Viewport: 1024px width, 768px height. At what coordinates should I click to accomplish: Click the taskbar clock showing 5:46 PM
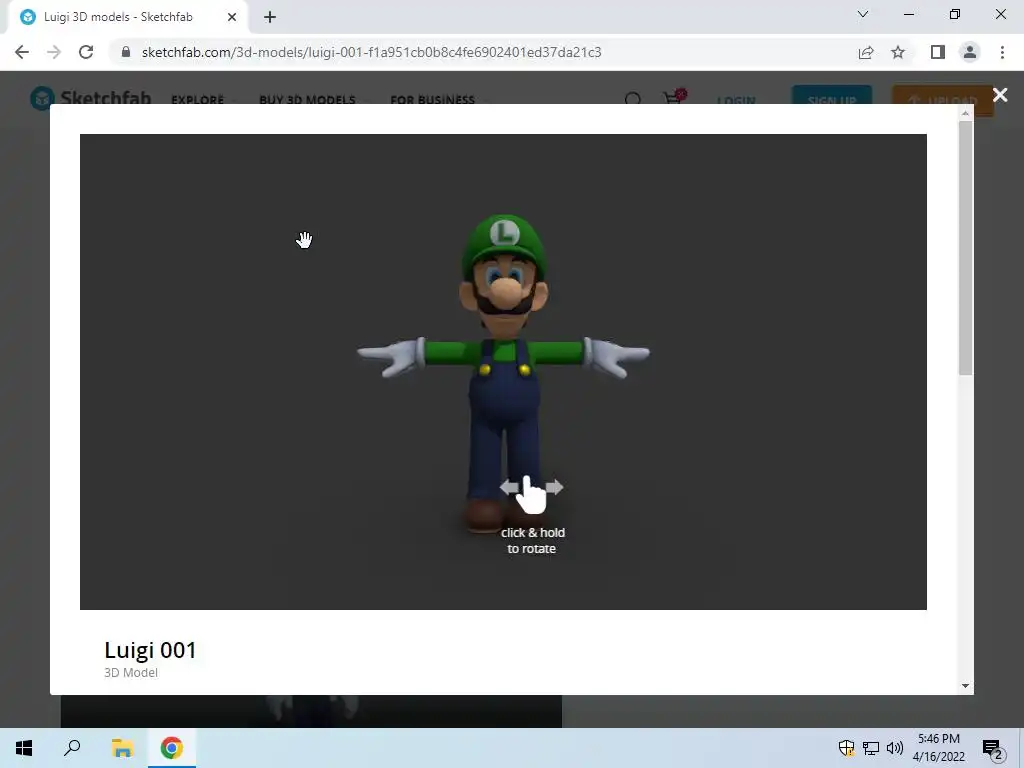(x=938, y=748)
